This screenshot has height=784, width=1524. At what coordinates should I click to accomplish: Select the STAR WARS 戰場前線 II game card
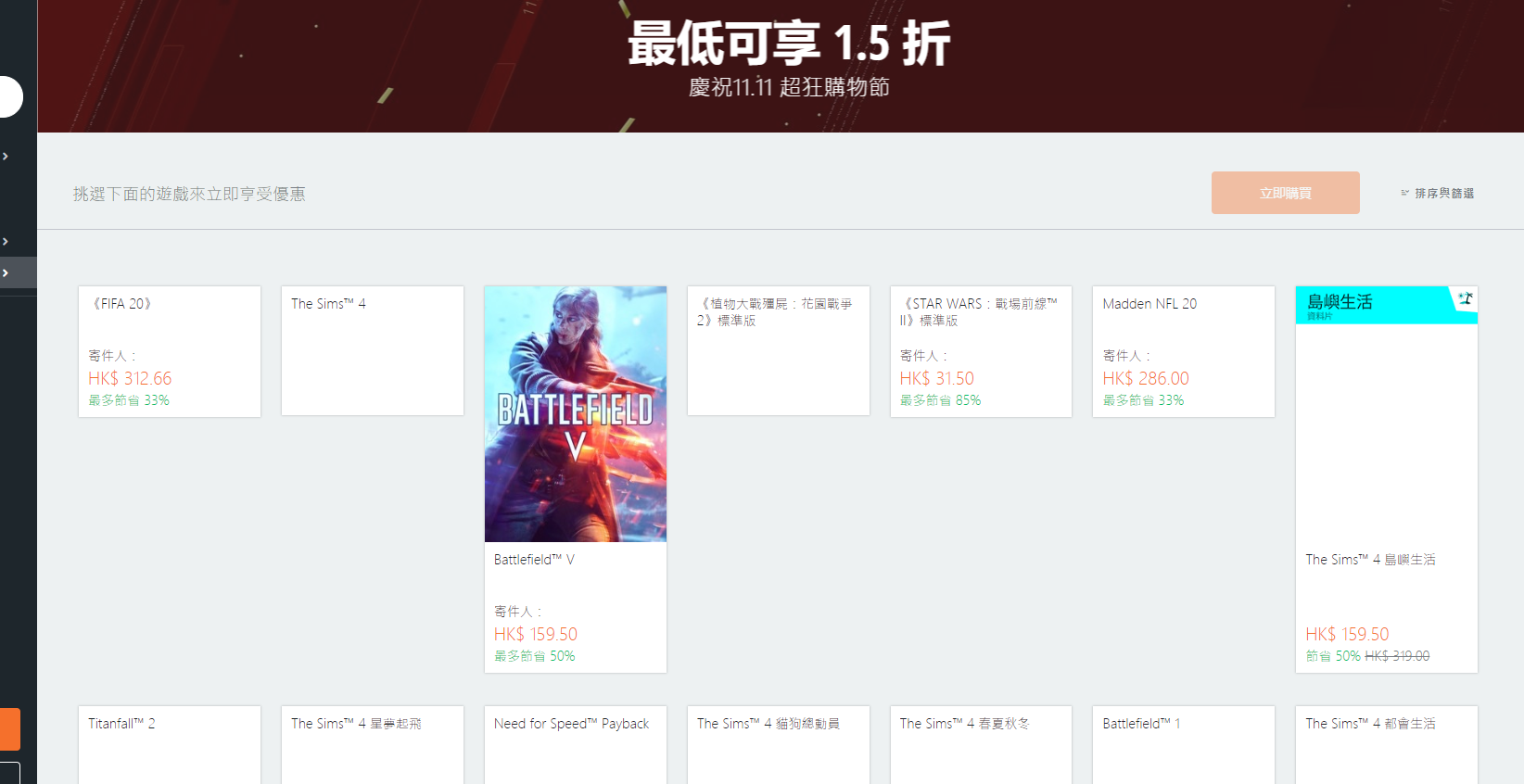pyautogui.click(x=980, y=351)
